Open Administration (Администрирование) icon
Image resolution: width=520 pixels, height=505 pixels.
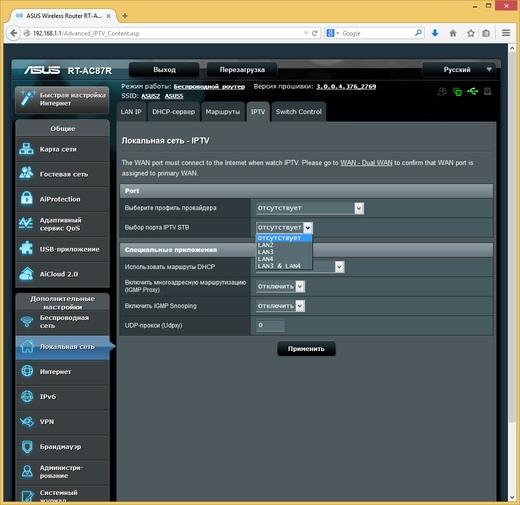[27, 471]
